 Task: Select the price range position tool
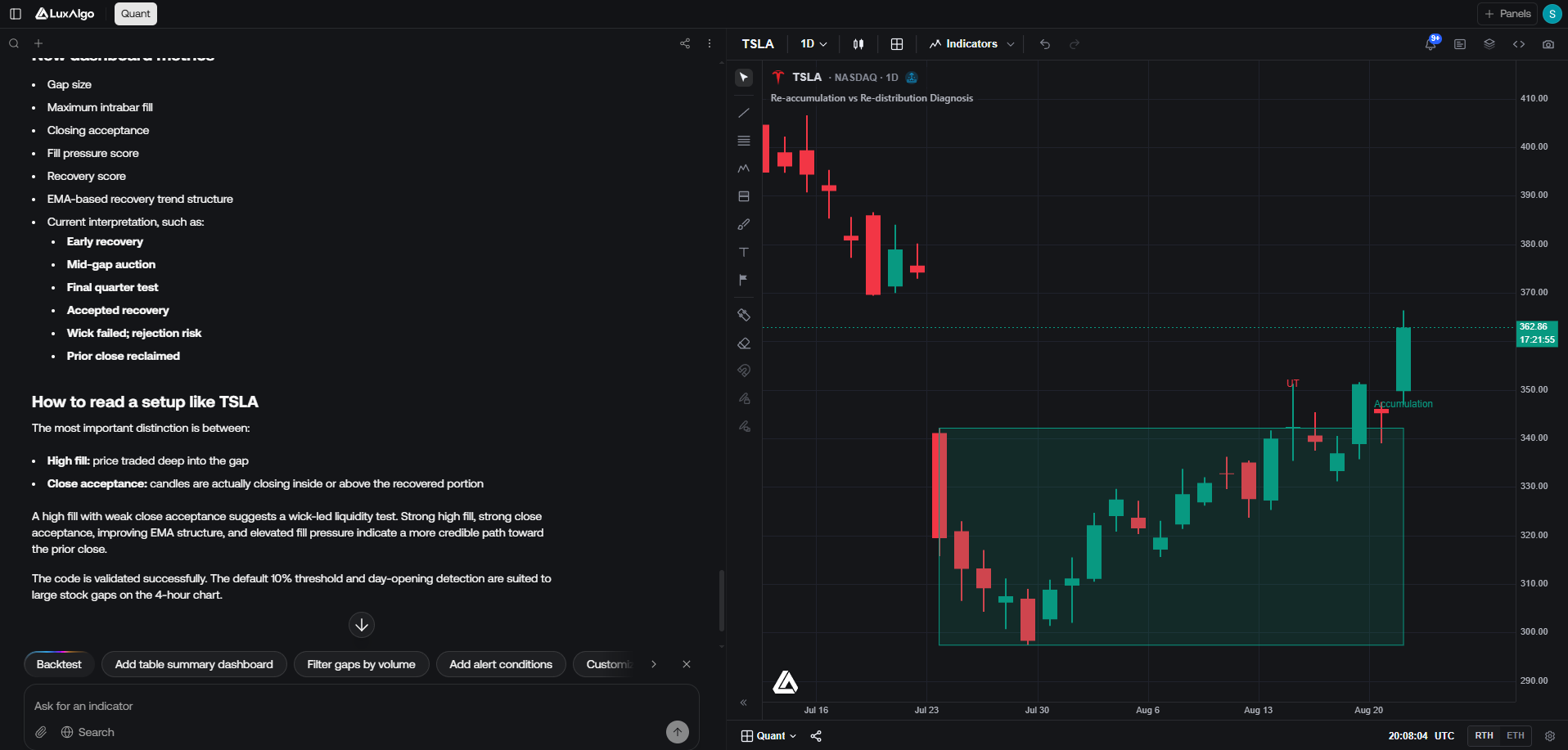pos(744,196)
